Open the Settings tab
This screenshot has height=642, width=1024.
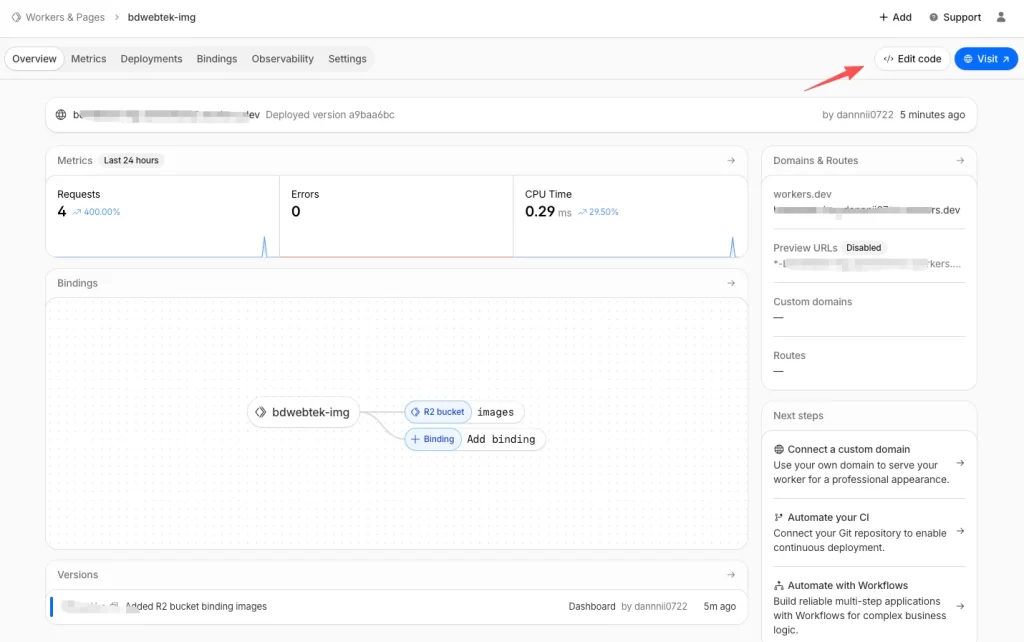point(347,59)
